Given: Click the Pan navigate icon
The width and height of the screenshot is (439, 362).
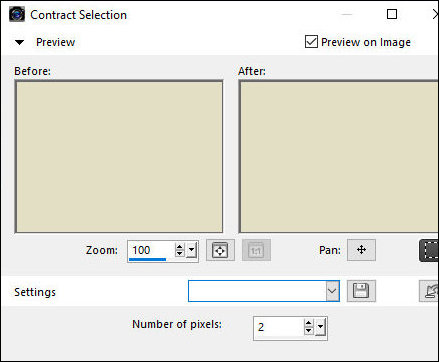Looking at the screenshot, I should point(361,250).
